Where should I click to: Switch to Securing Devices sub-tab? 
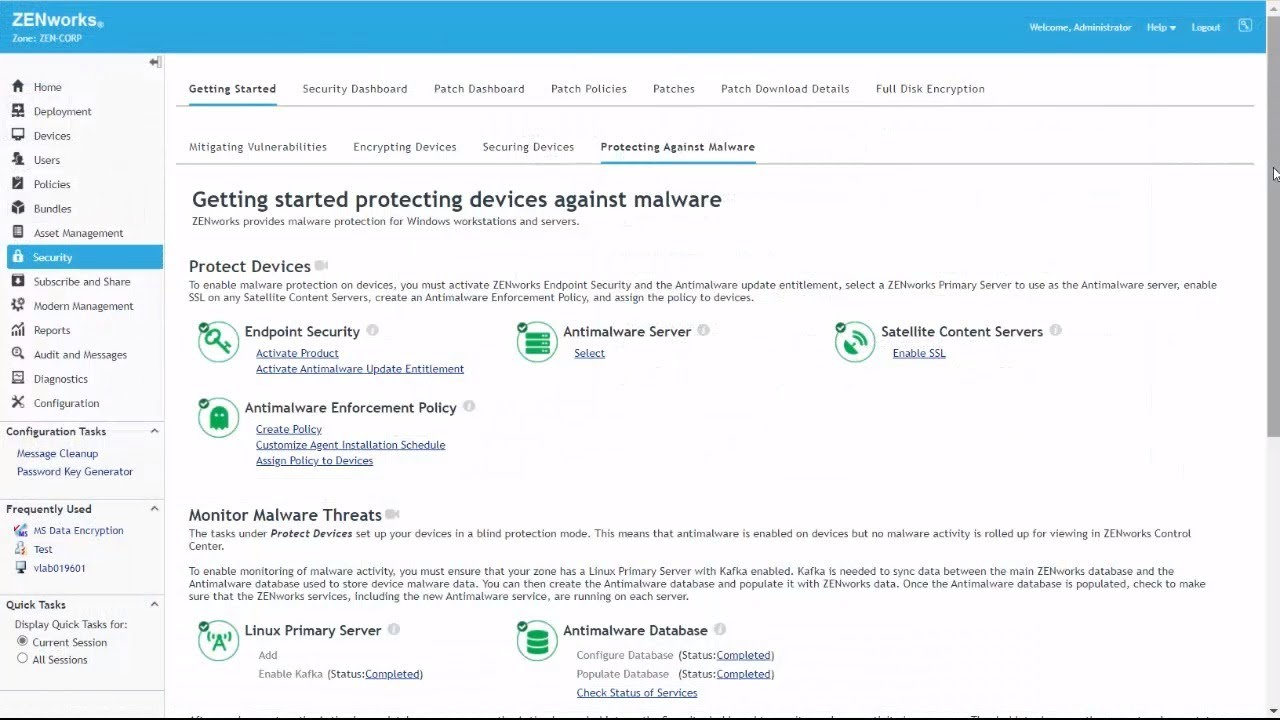tap(528, 147)
